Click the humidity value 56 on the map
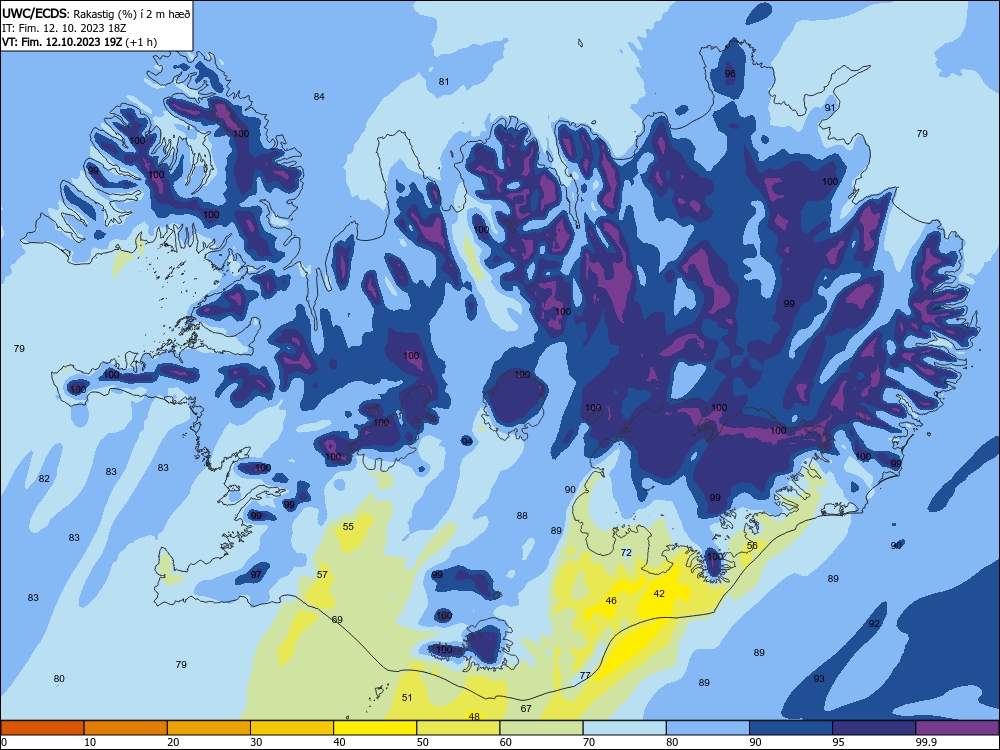This screenshot has height=750, width=1000. tap(753, 545)
